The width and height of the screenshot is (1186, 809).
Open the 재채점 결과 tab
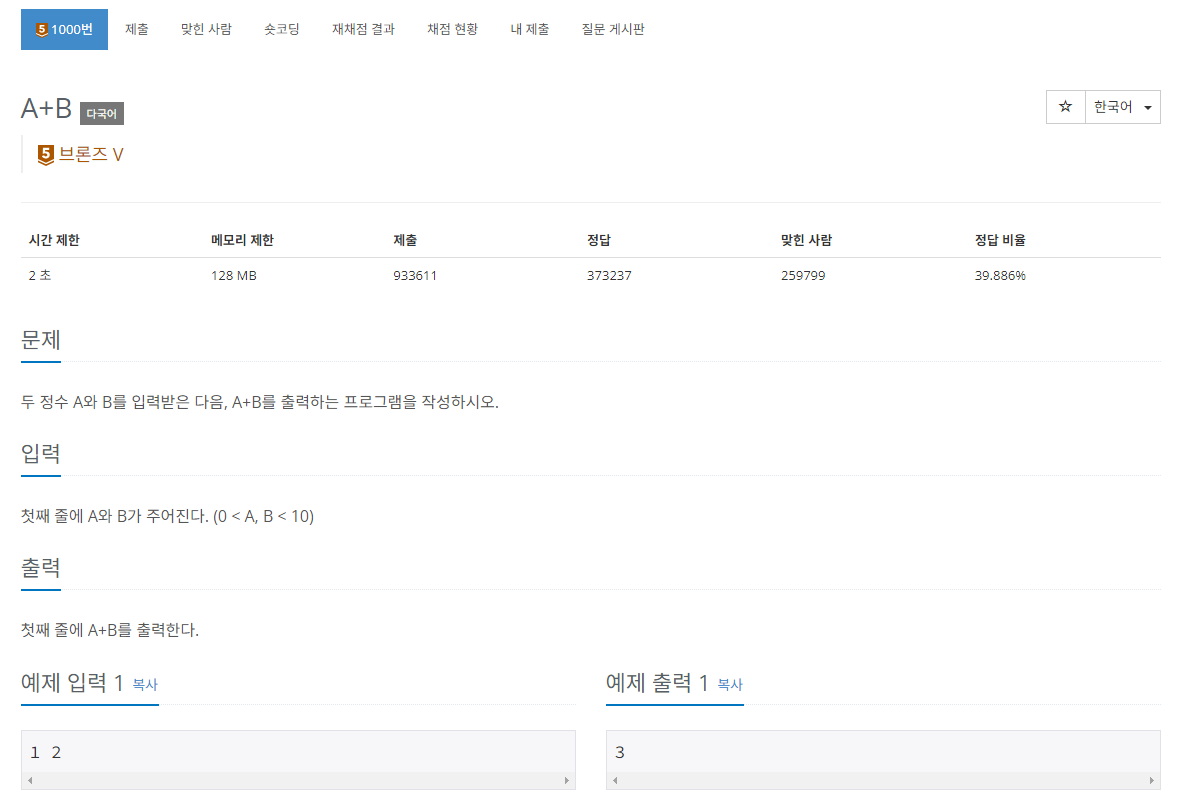pyautogui.click(x=363, y=29)
